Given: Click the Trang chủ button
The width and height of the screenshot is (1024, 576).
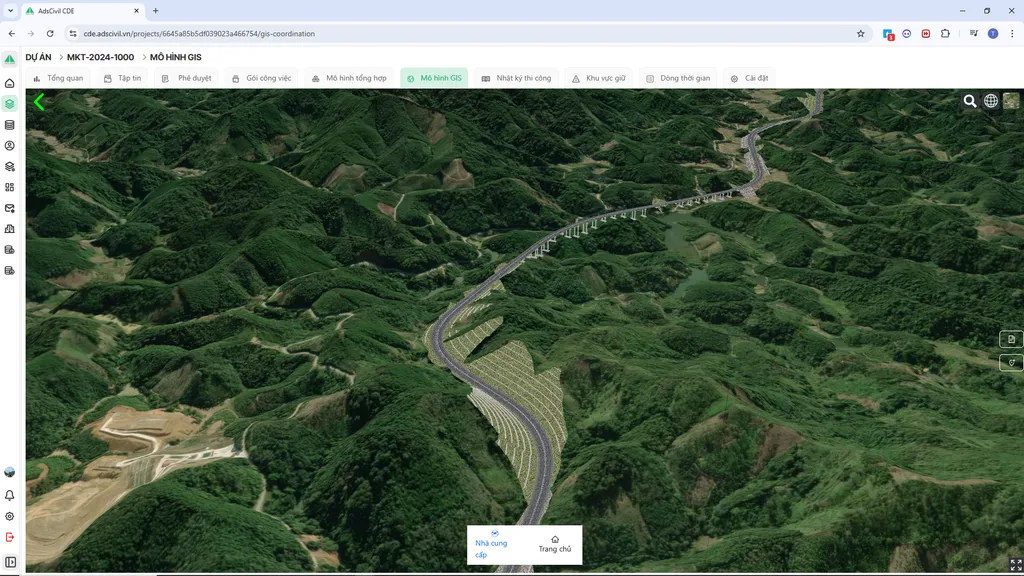Looking at the screenshot, I should pyautogui.click(x=554, y=545).
